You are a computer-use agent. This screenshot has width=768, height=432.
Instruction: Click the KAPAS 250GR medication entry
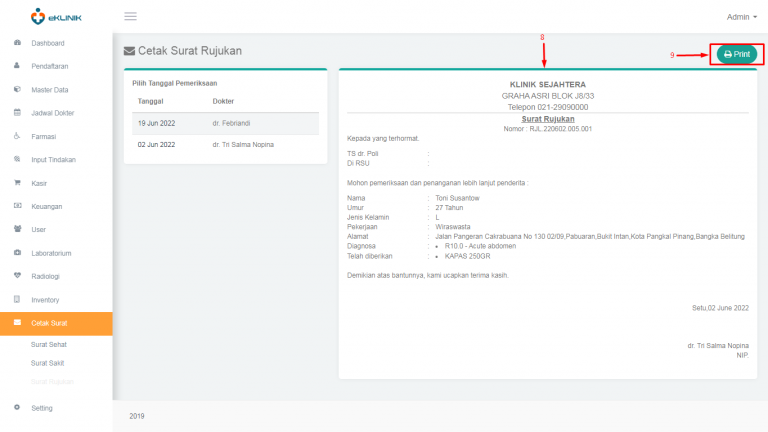pyautogui.click(x=467, y=256)
